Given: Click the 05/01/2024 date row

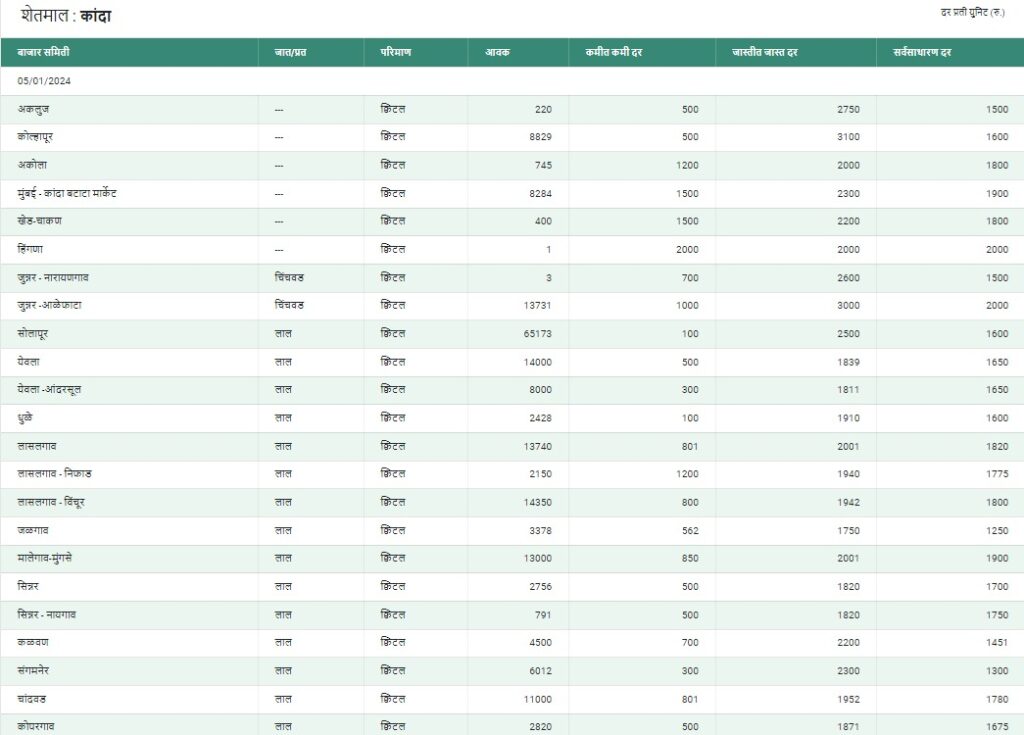Looking at the screenshot, I should click(x=44, y=81).
